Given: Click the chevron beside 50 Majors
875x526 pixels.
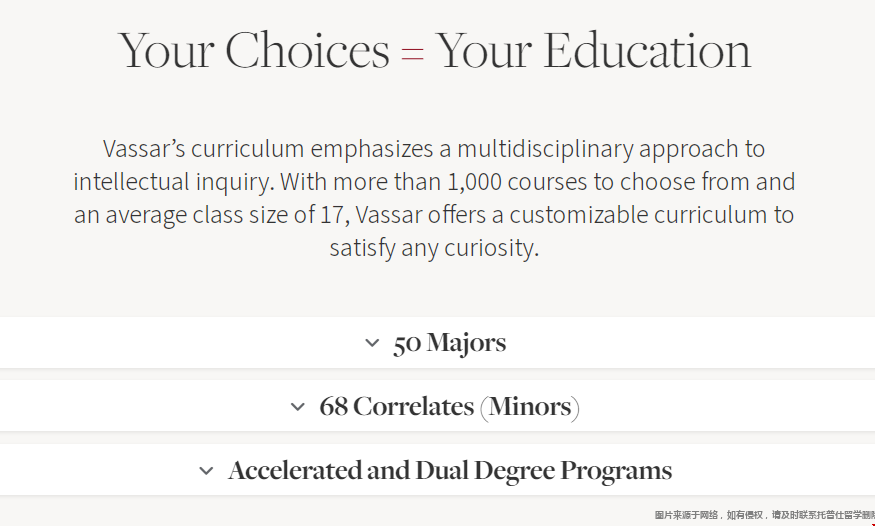Looking at the screenshot, I should point(372,343).
